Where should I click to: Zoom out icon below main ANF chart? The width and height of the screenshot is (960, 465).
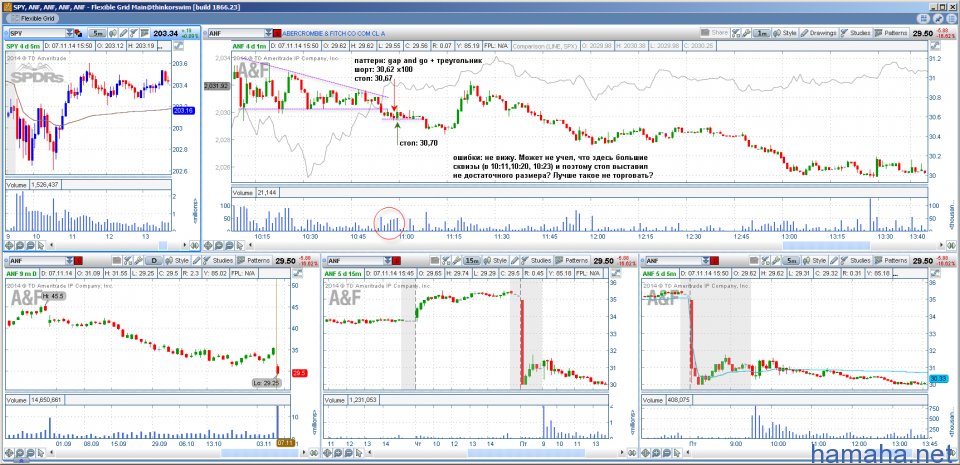tap(230, 245)
